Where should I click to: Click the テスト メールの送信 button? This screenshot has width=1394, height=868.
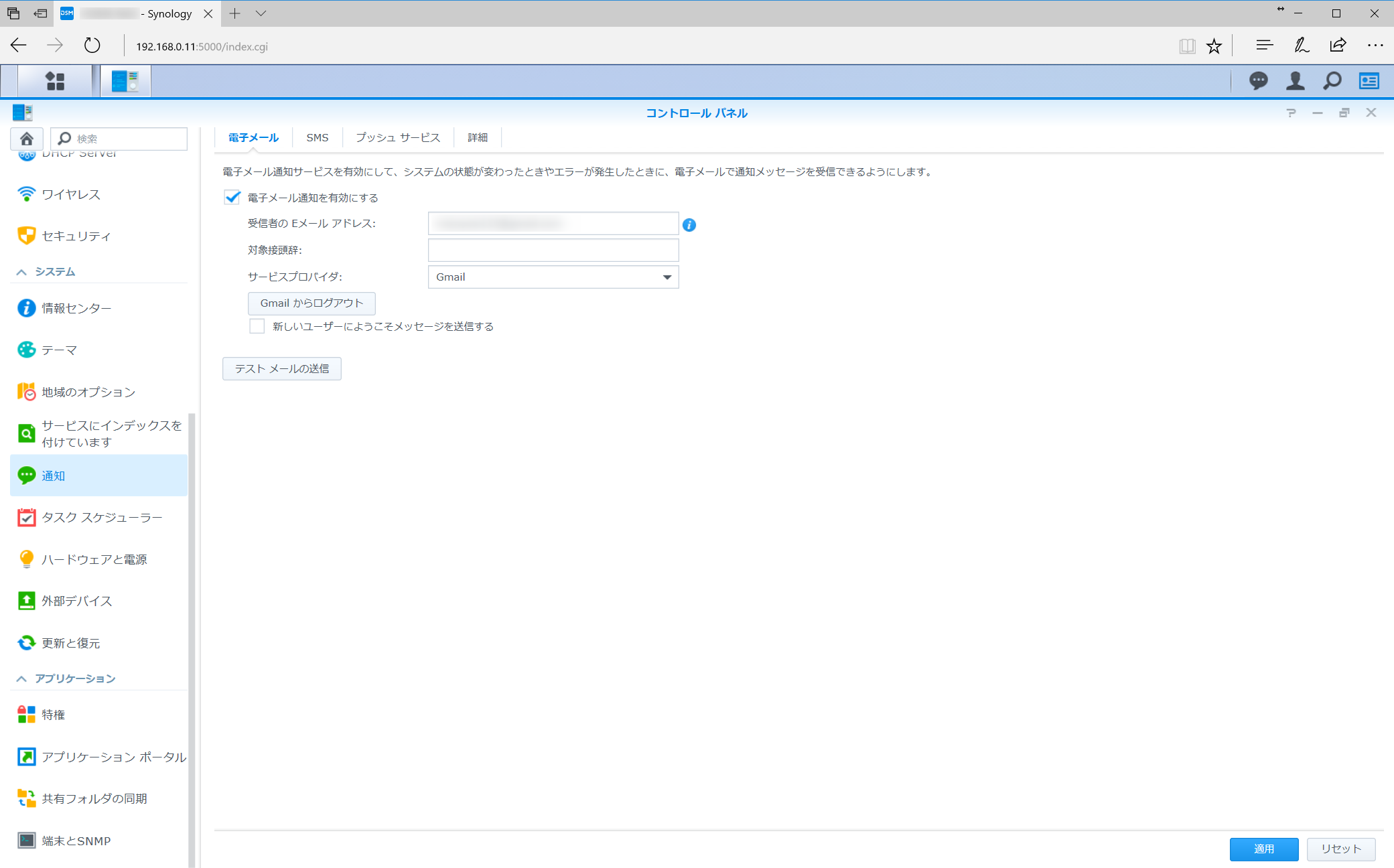tap(281, 368)
